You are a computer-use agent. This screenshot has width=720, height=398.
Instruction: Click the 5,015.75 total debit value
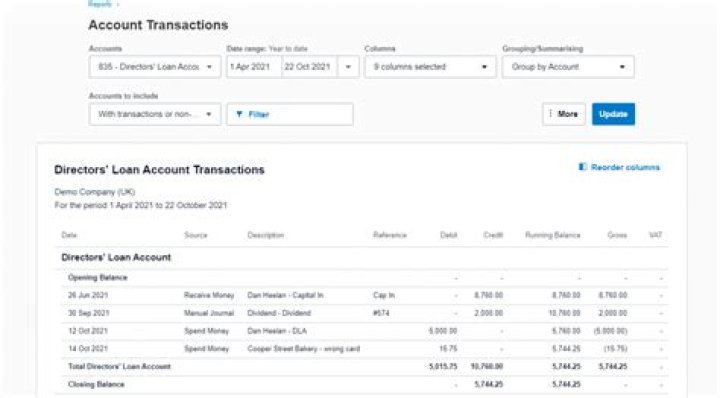pos(443,367)
